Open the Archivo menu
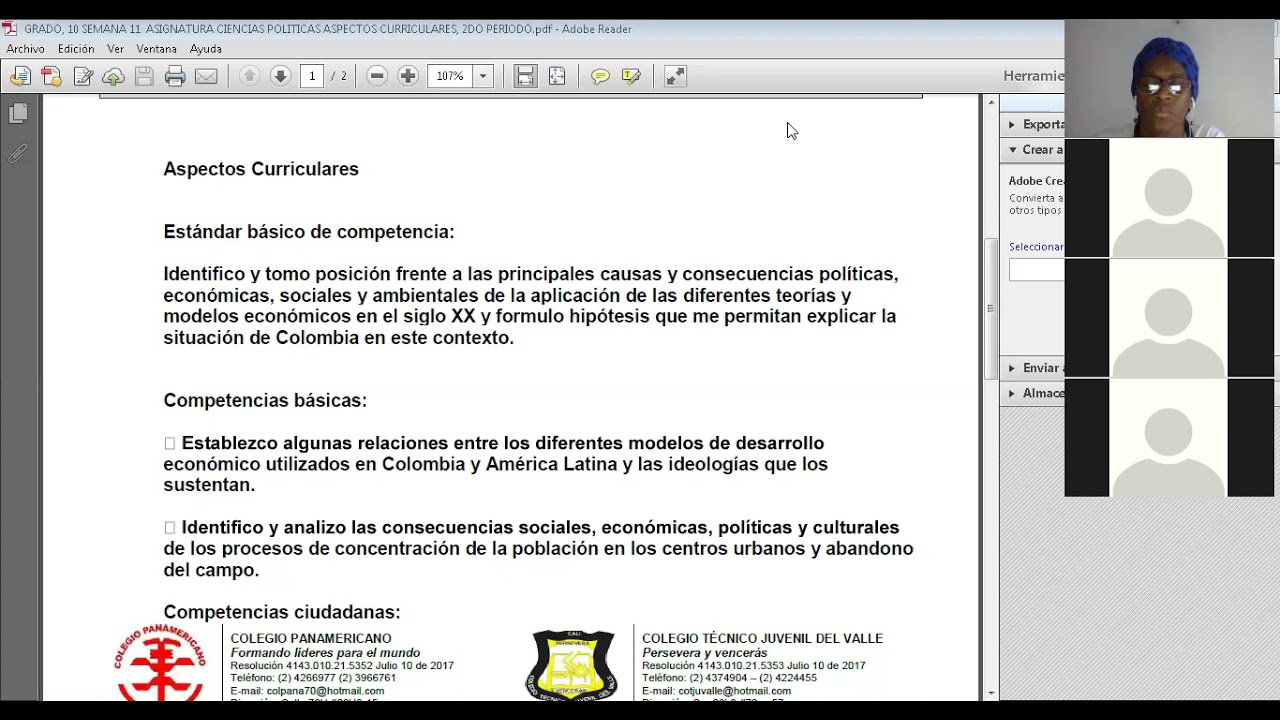The width and height of the screenshot is (1280, 720). pyautogui.click(x=26, y=49)
